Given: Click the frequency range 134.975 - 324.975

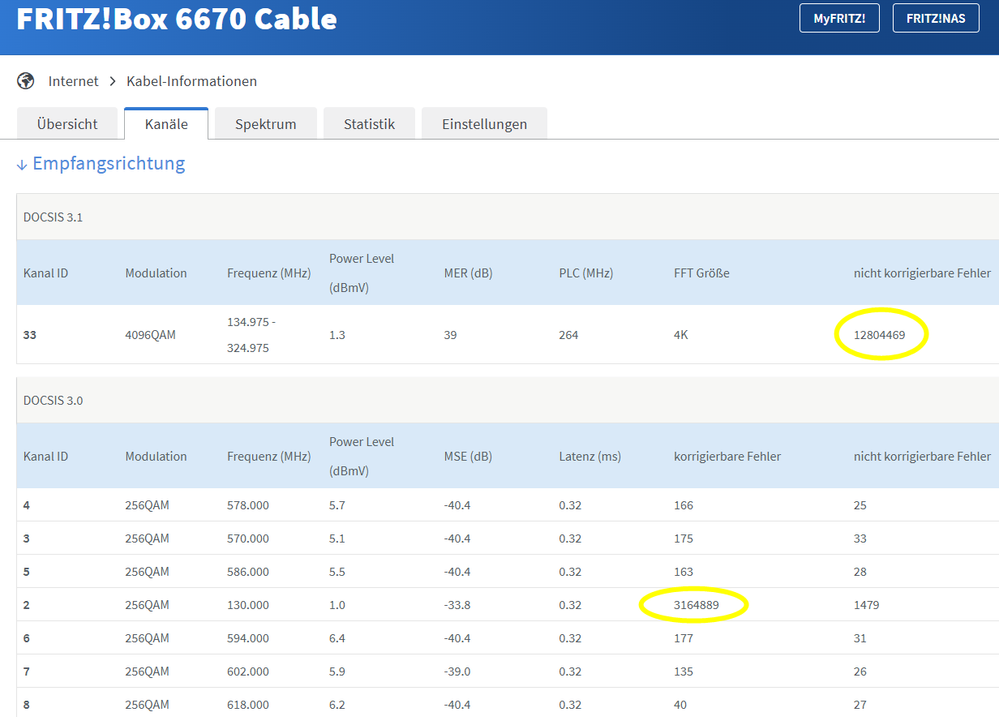Looking at the screenshot, I should coord(251,335).
